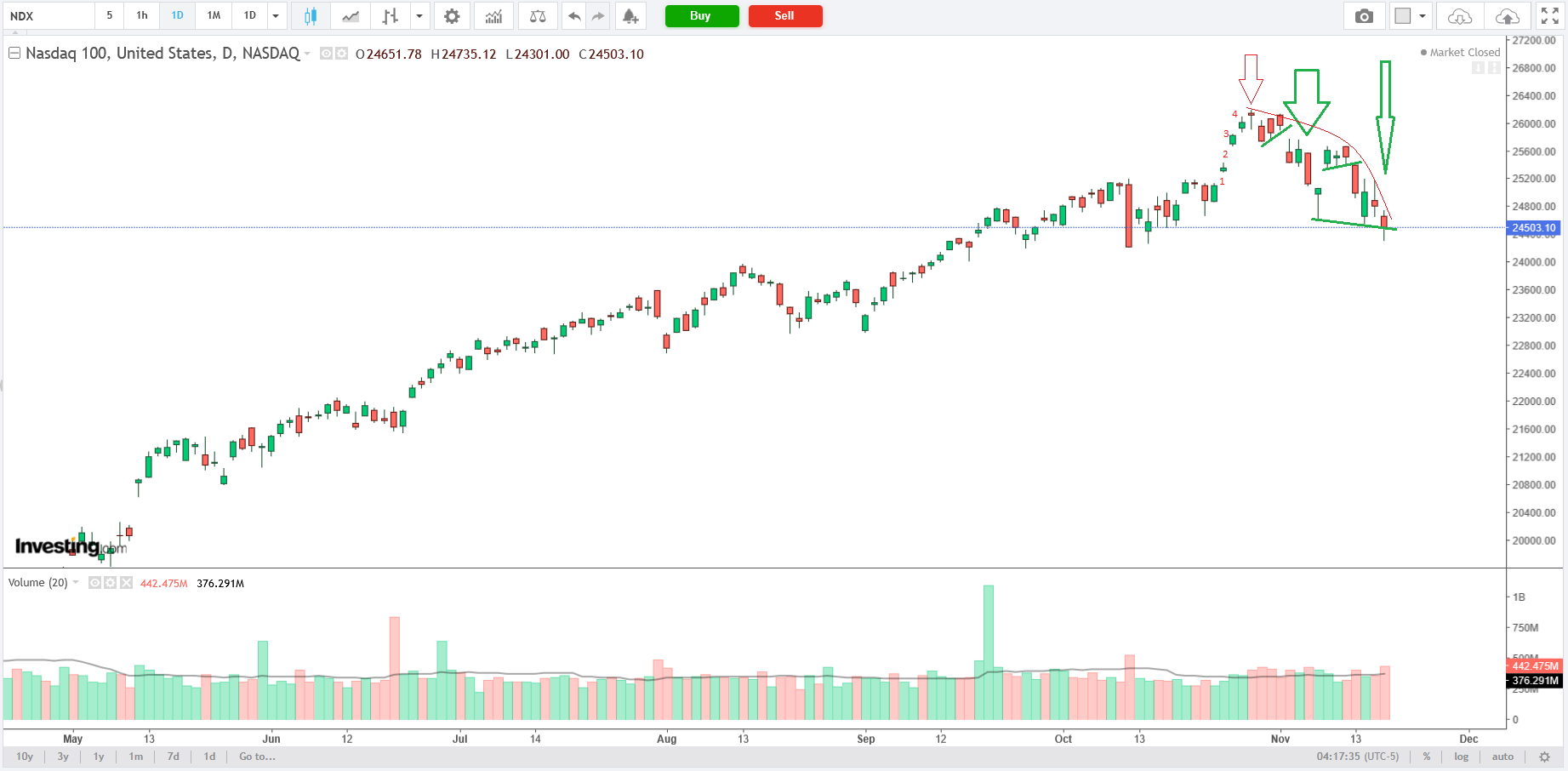Expand the time interval dropdown arrow
The image size is (1568, 771).
(276, 16)
